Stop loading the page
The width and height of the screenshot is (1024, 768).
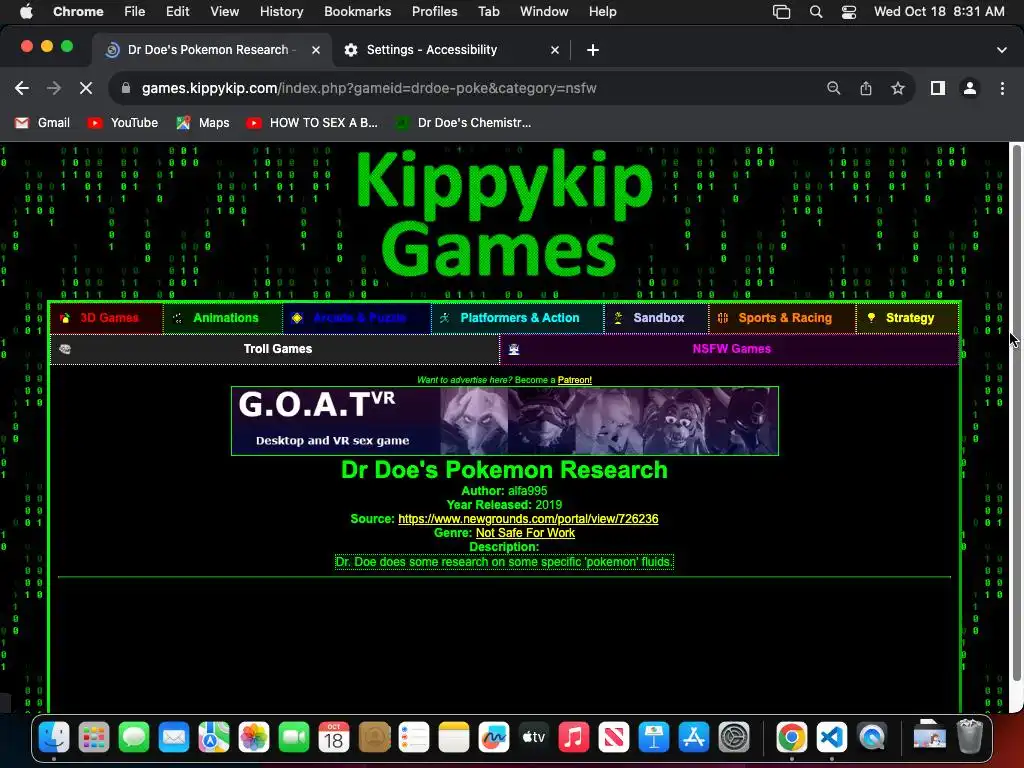coord(86,88)
